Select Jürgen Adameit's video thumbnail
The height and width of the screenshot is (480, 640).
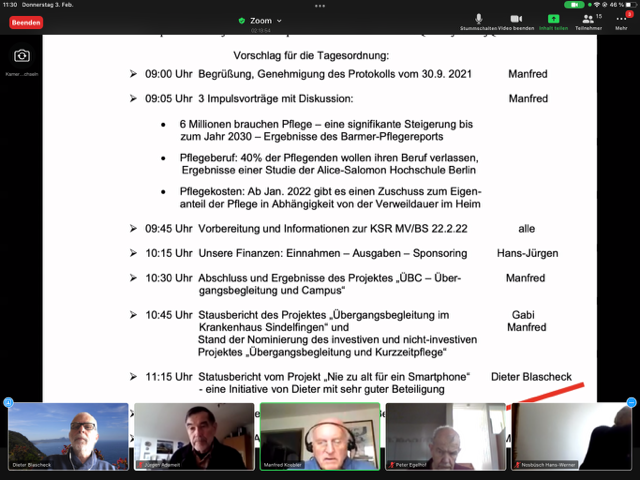click(194, 436)
